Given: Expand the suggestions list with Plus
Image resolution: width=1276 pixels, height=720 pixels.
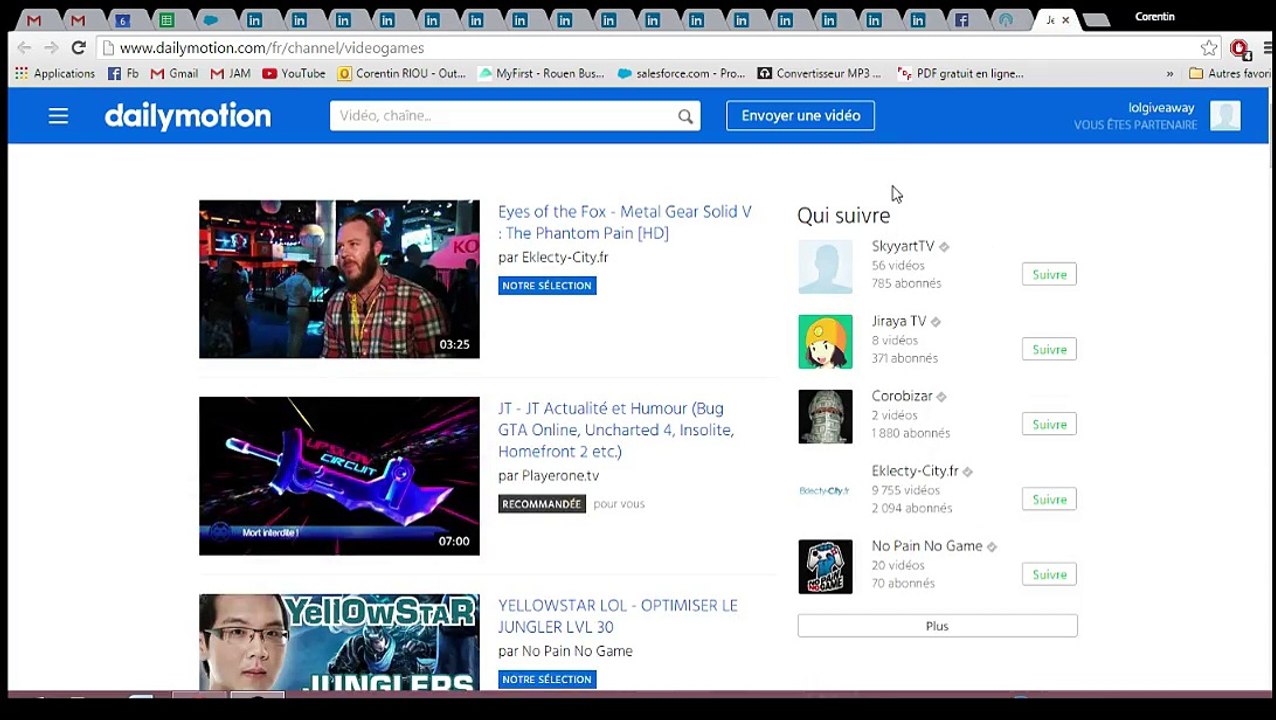Looking at the screenshot, I should tap(937, 626).
